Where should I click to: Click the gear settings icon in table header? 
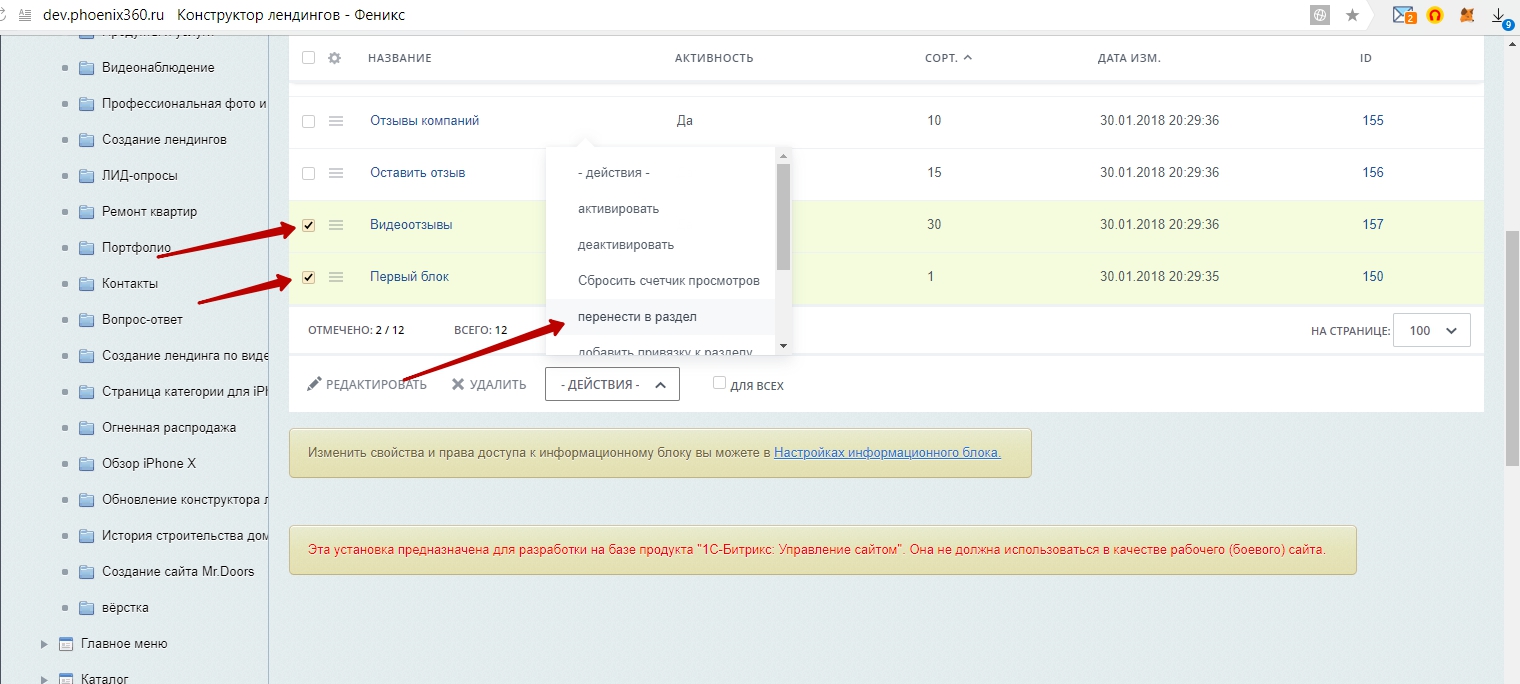click(335, 58)
